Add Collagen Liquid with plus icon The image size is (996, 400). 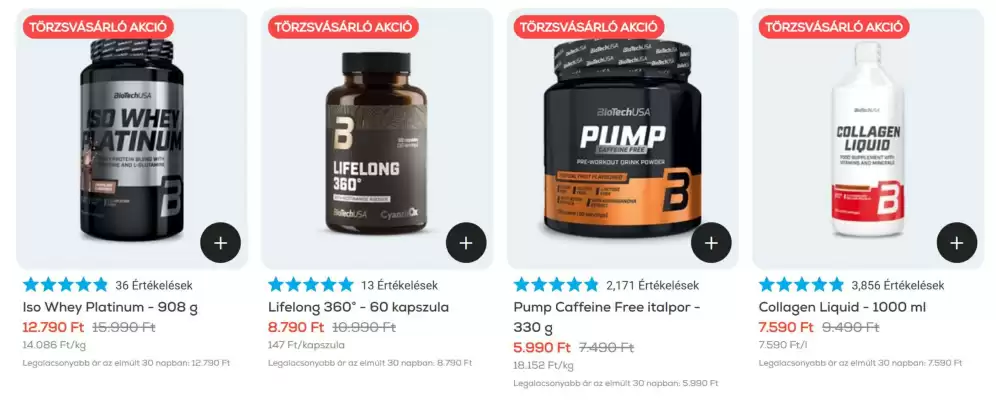[957, 243]
